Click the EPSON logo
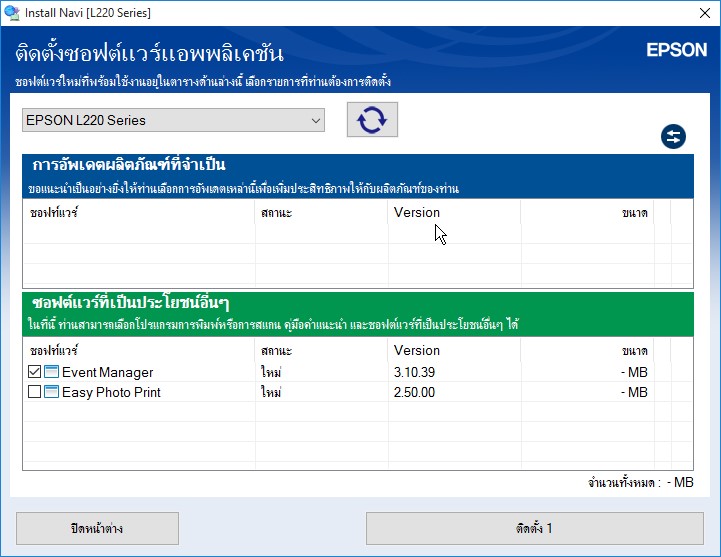 pyautogui.click(x=676, y=50)
